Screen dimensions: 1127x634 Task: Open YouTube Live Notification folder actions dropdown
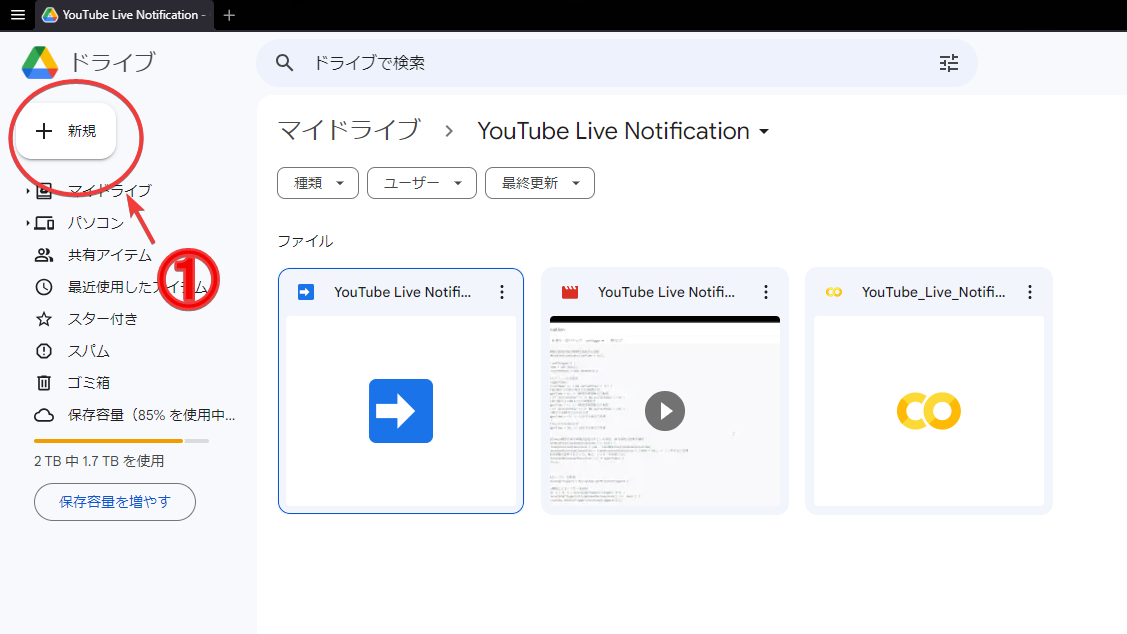click(x=764, y=131)
